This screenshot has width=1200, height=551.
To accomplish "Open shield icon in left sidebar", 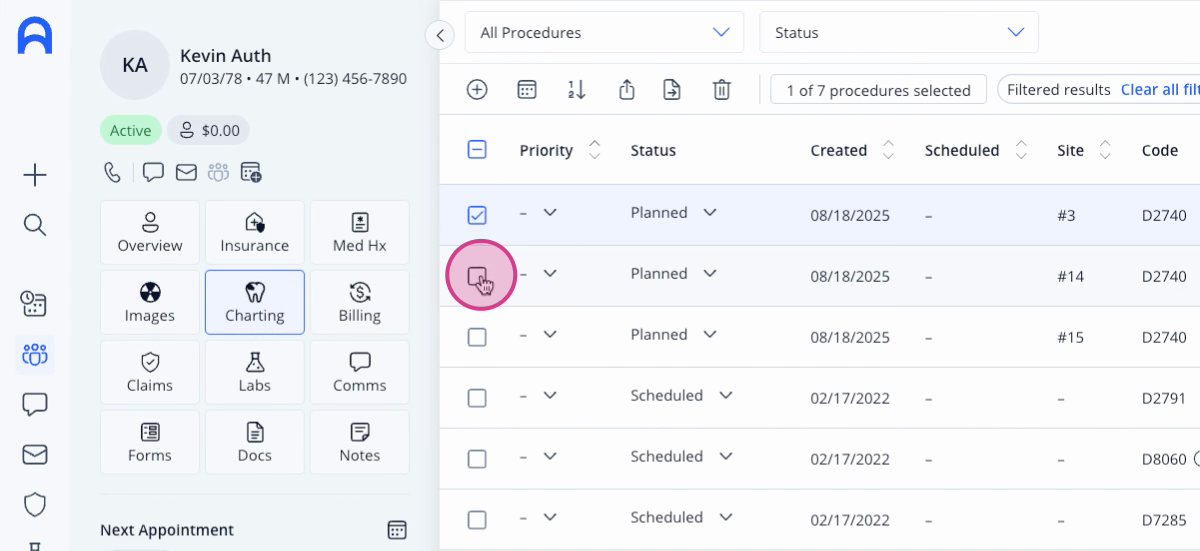I will [x=35, y=505].
